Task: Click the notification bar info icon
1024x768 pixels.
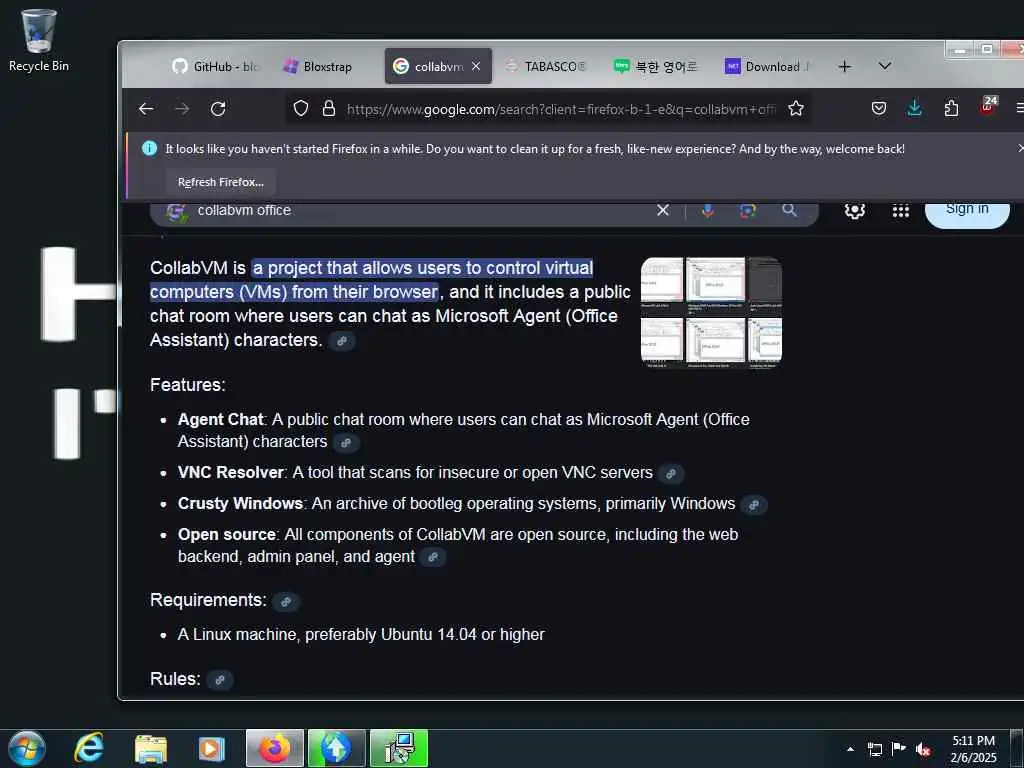Action: (x=150, y=149)
